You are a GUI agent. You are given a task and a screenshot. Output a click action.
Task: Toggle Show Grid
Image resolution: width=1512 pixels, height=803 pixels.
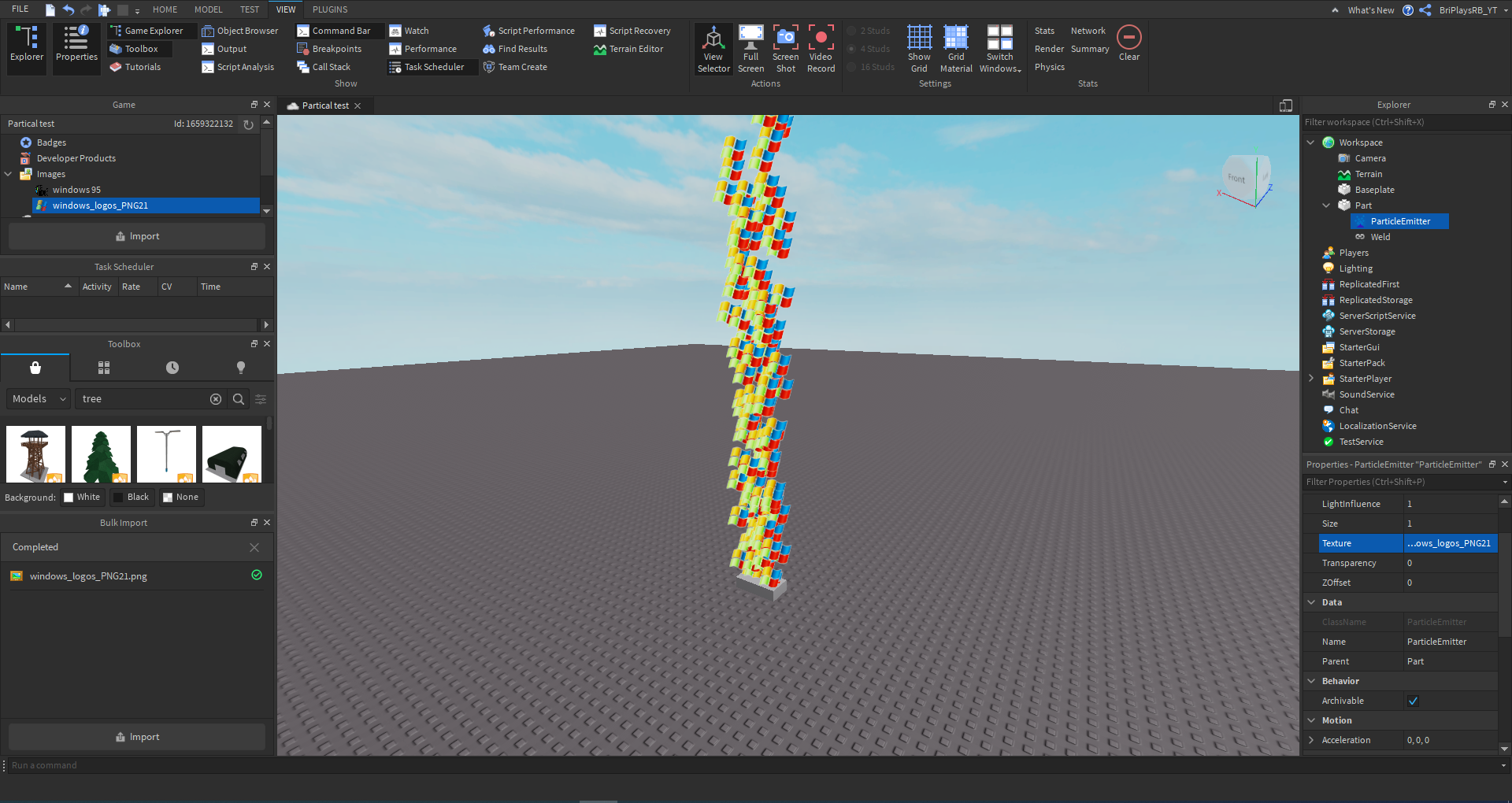(x=919, y=49)
